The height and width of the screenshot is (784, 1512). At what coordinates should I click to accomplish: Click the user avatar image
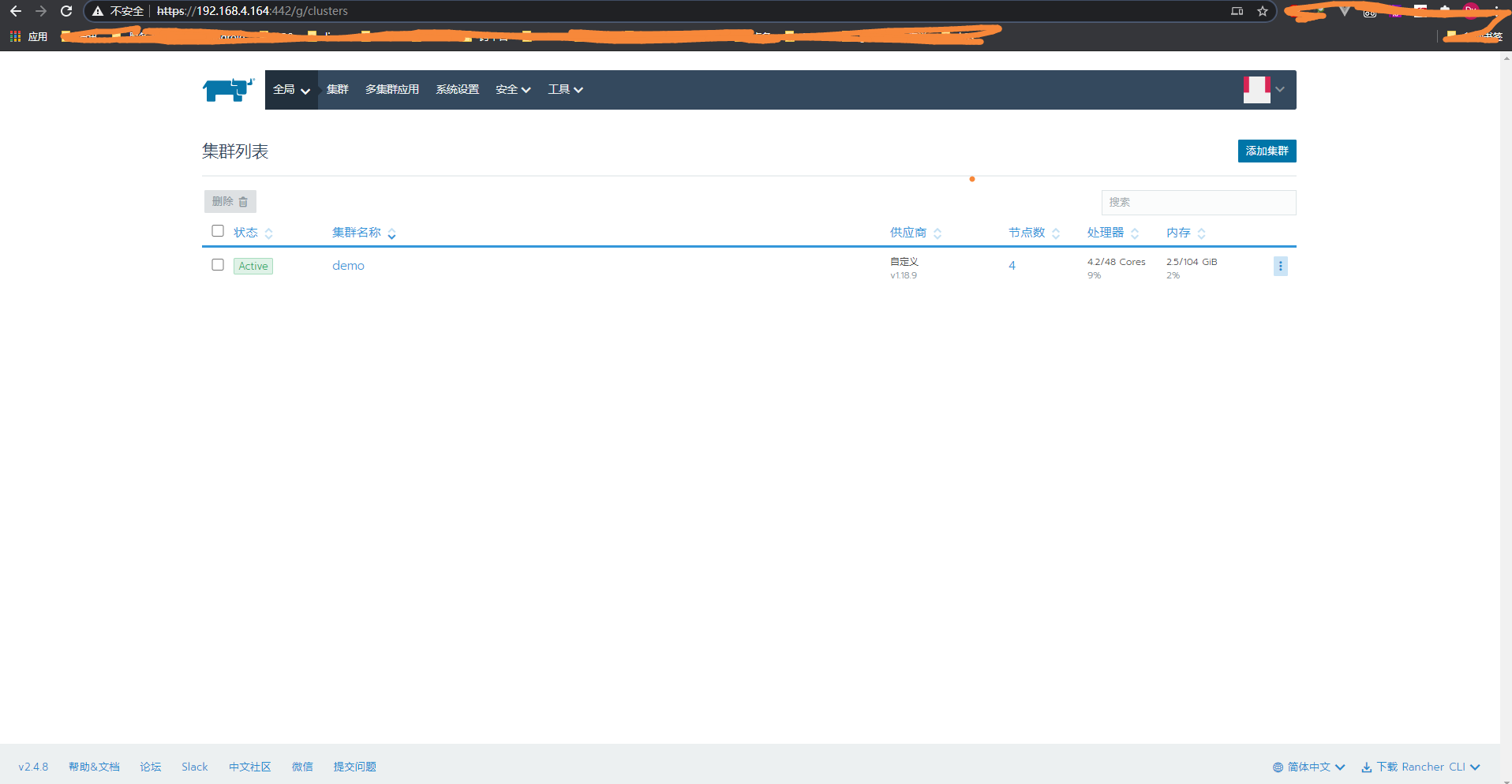(1256, 90)
